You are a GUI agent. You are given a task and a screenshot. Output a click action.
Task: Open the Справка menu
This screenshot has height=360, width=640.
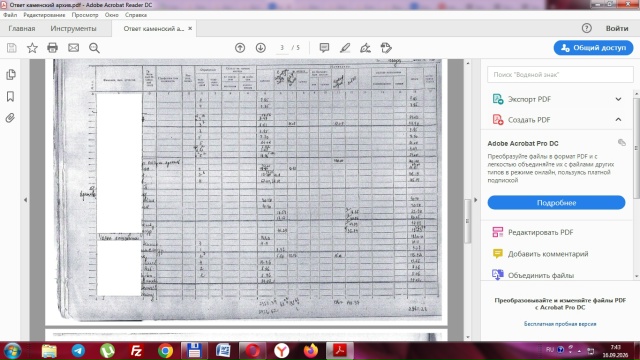click(x=136, y=15)
